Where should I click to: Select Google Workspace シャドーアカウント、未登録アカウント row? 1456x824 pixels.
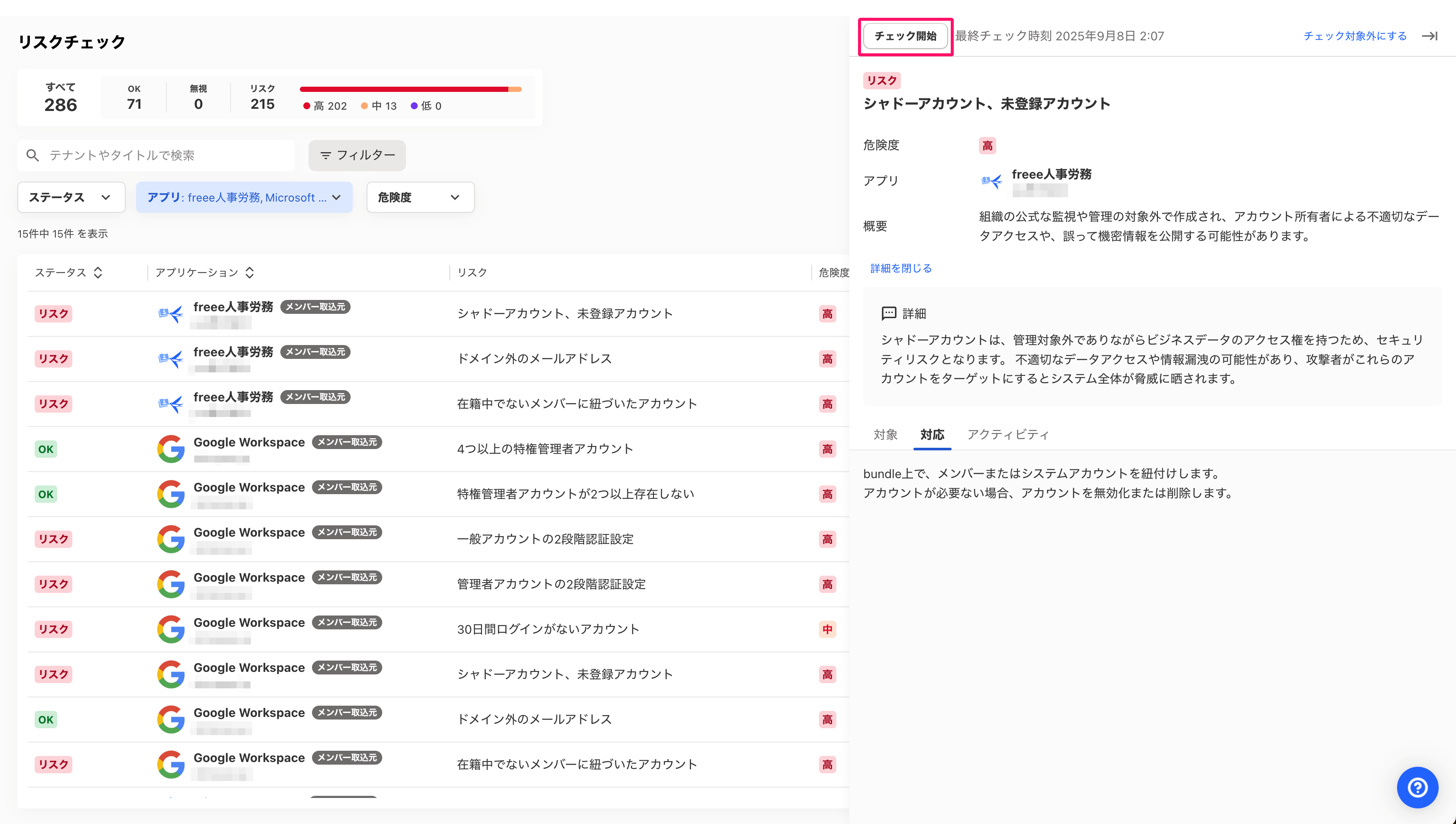pyautogui.click(x=439, y=674)
